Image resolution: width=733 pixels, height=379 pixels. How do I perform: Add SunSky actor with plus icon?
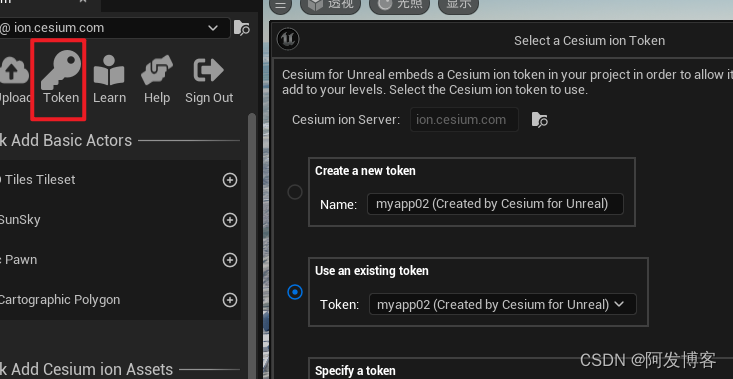(230, 220)
